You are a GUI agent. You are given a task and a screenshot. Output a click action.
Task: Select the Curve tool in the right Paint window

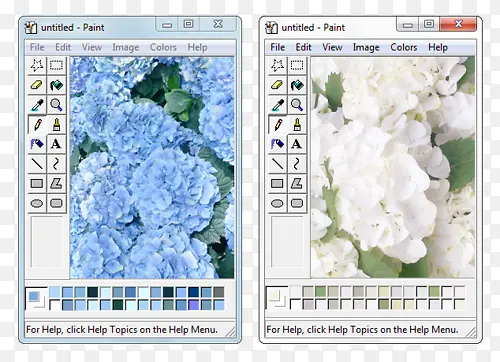coord(297,164)
